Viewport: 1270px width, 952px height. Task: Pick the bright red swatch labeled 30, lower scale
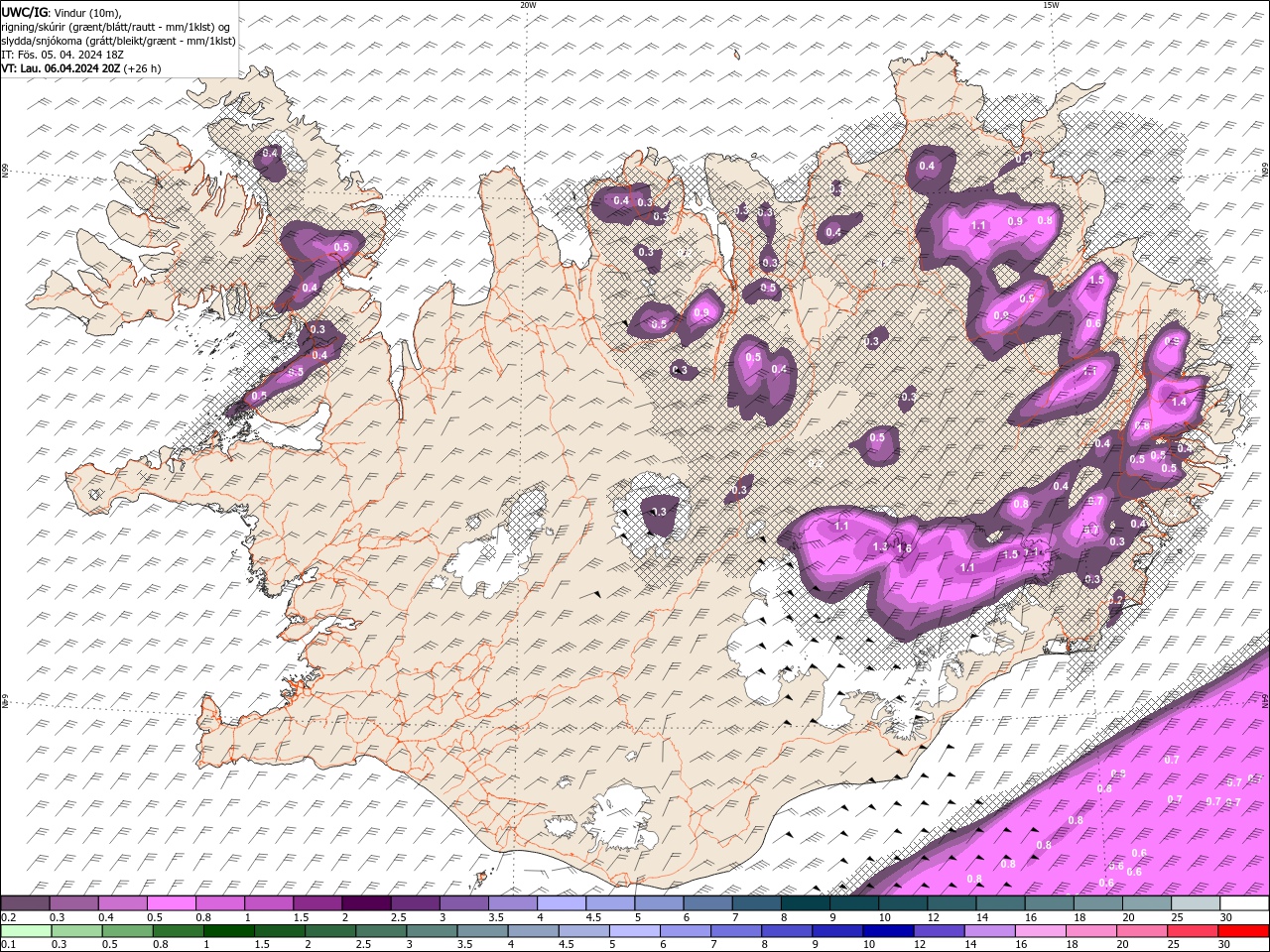pyautogui.click(x=1244, y=931)
